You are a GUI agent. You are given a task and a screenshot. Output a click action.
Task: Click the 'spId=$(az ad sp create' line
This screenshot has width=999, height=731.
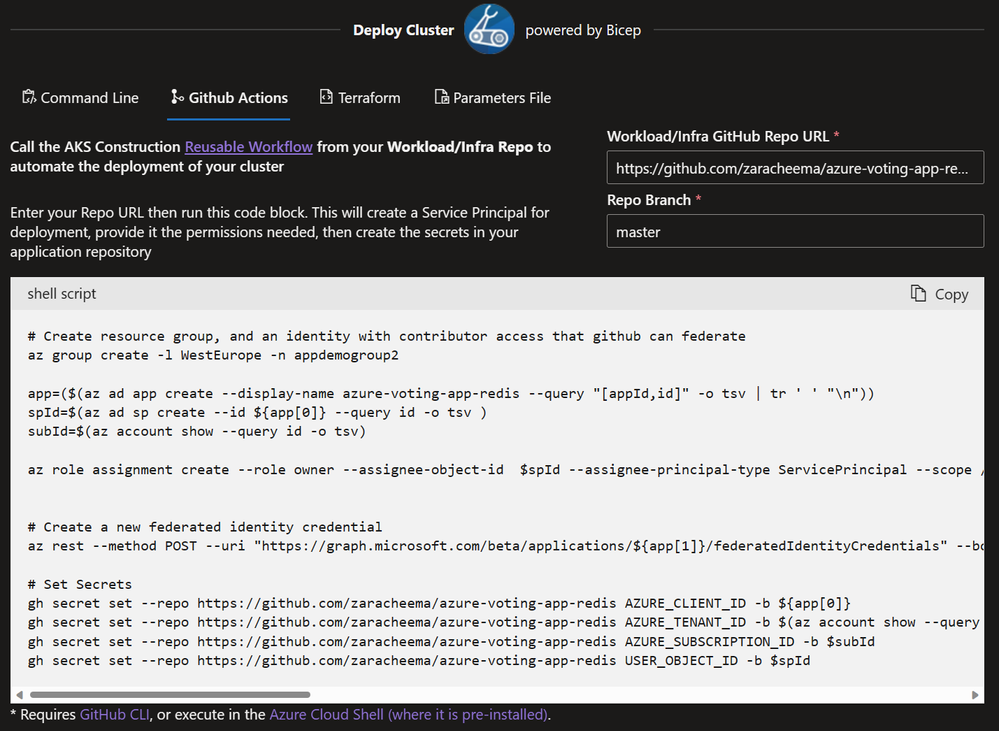pyautogui.click(x=257, y=412)
